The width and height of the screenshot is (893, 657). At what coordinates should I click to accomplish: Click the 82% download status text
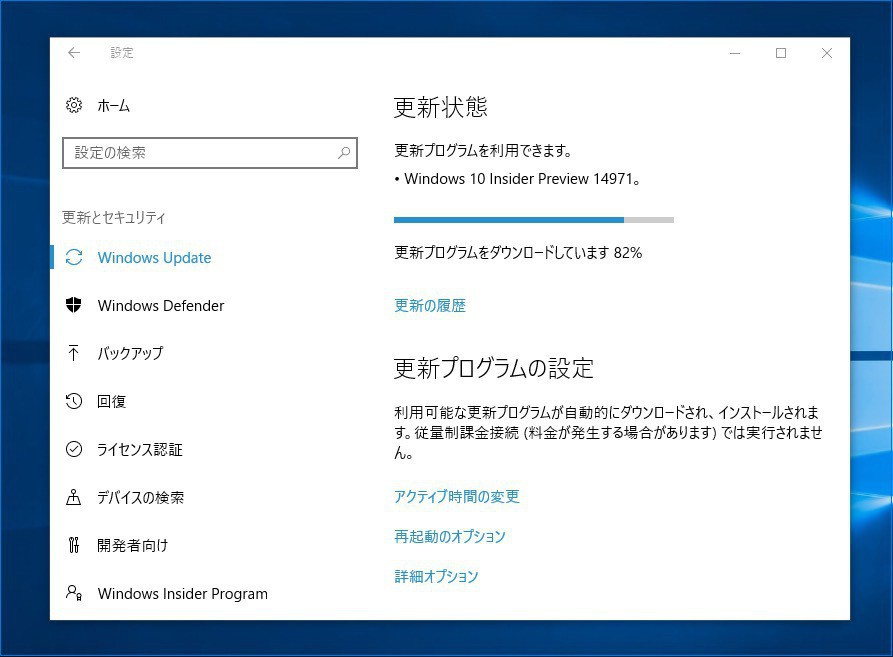point(518,252)
